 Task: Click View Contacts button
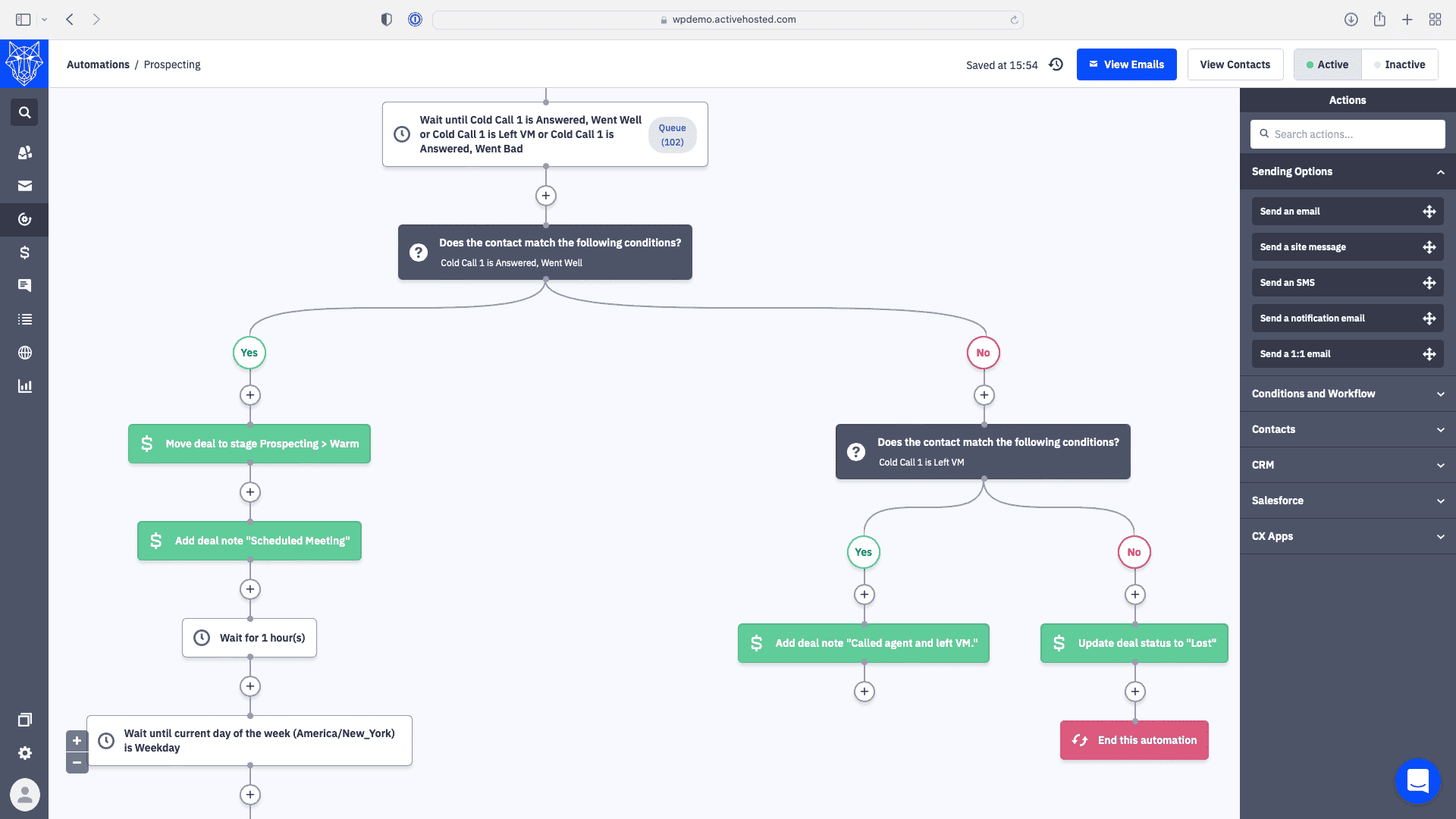[x=1235, y=64]
